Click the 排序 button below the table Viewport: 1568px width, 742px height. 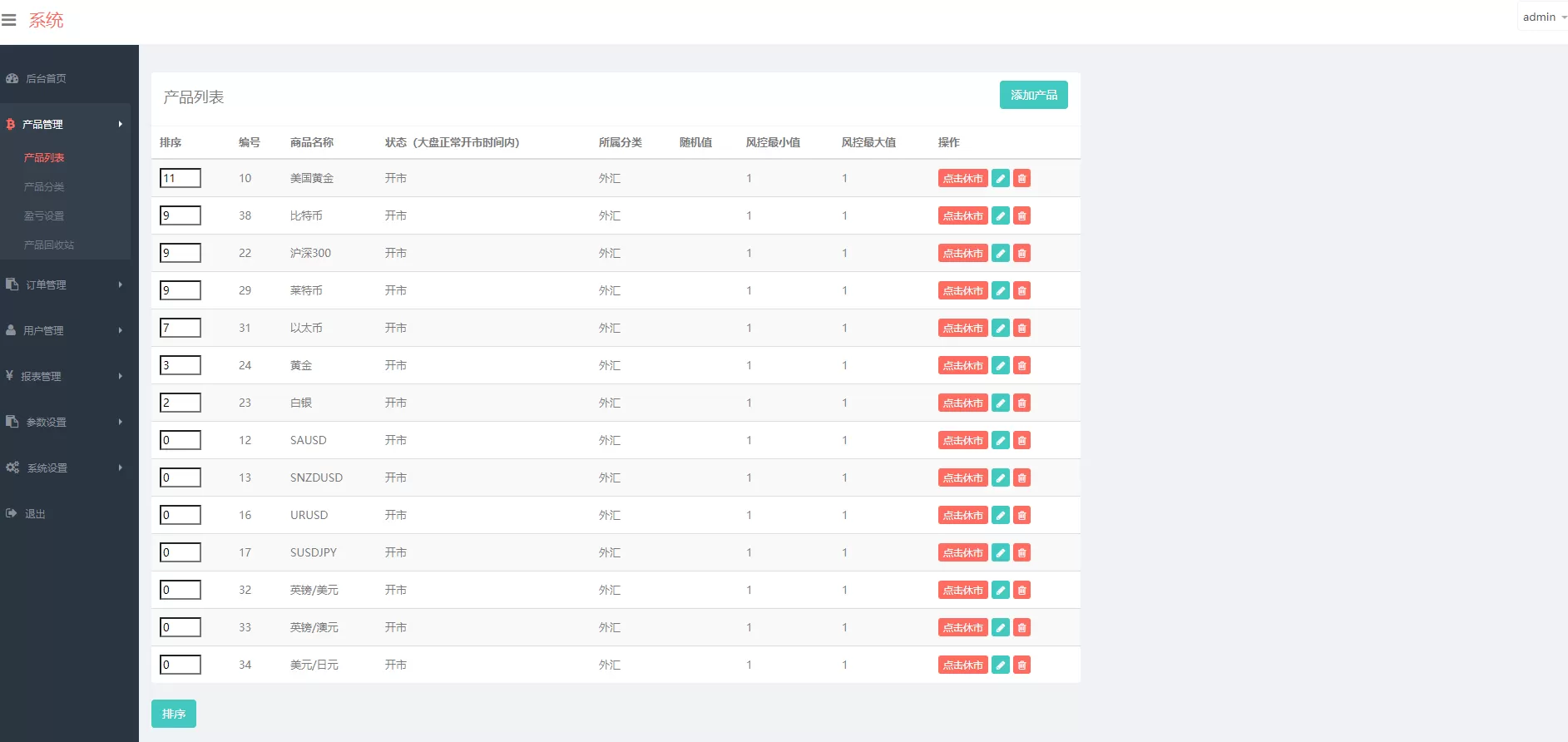(173, 714)
